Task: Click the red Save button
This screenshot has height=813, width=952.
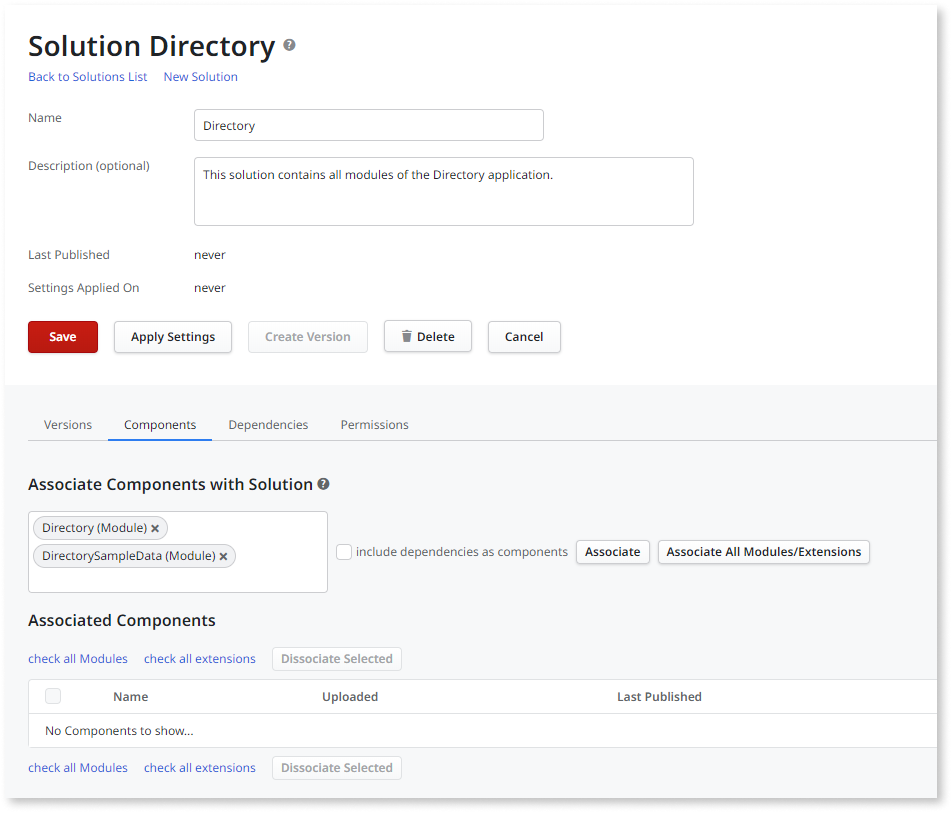Action: (x=63, y=337)
